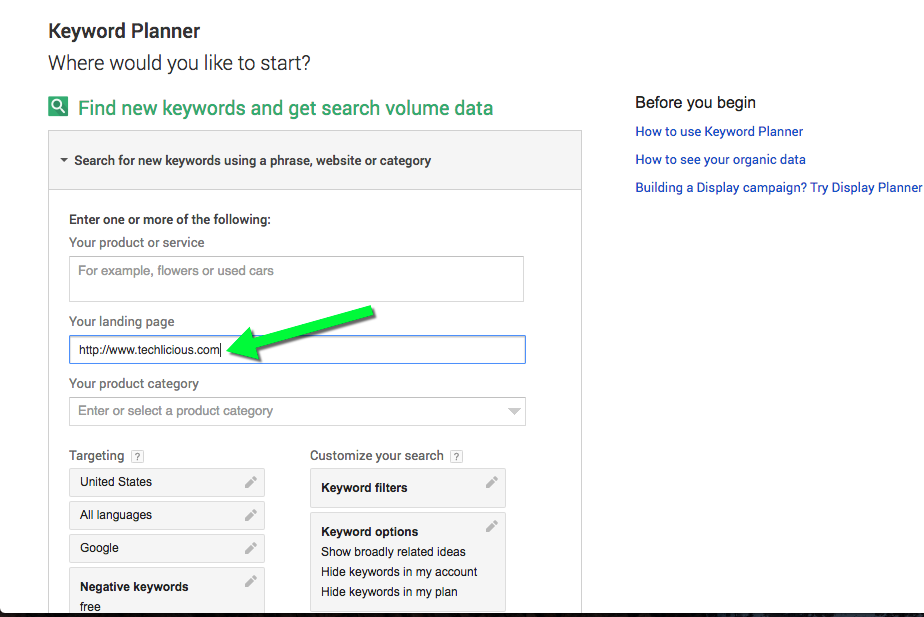
Task: Click the green magnifying glass search icon
Action: (x=58, y=107)
